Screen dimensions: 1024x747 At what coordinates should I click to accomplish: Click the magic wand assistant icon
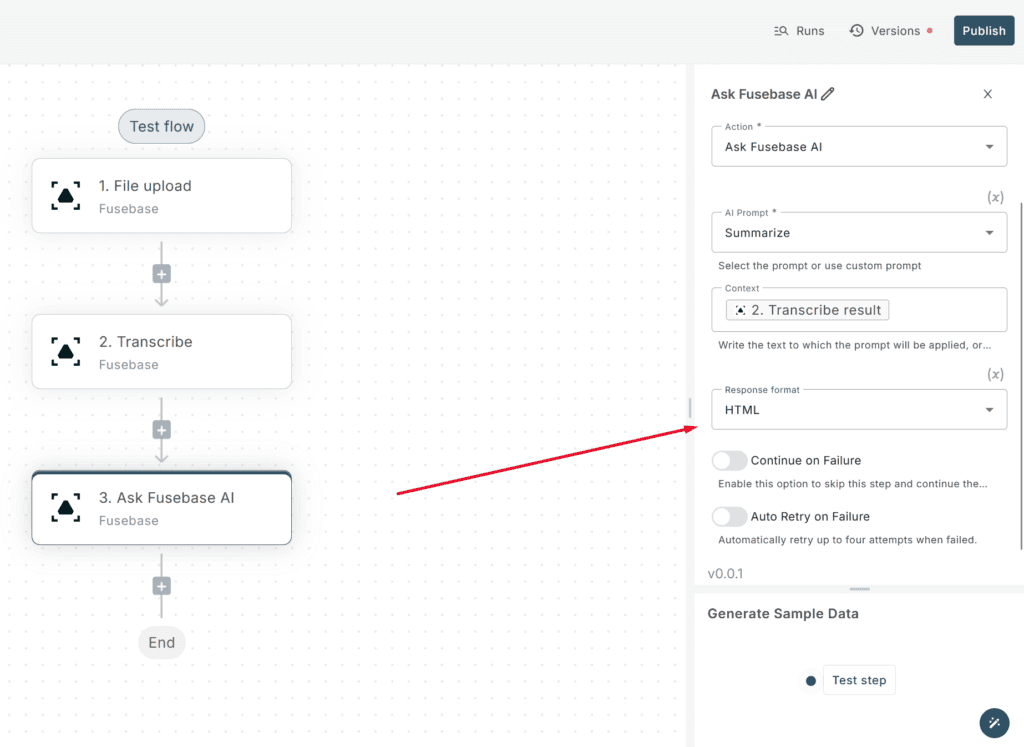tap(994, 722)
